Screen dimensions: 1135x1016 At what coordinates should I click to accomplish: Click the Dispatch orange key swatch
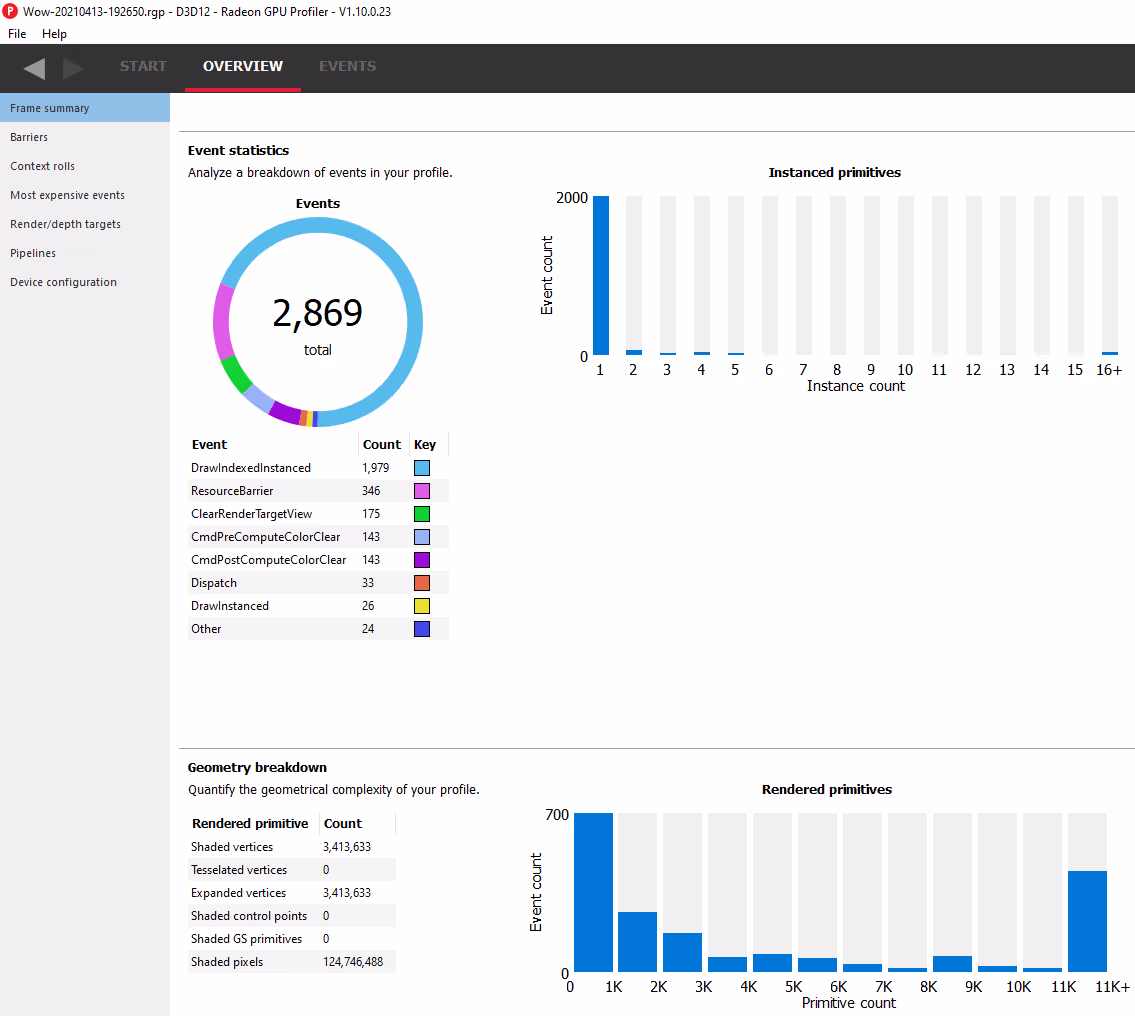[422, 583]
